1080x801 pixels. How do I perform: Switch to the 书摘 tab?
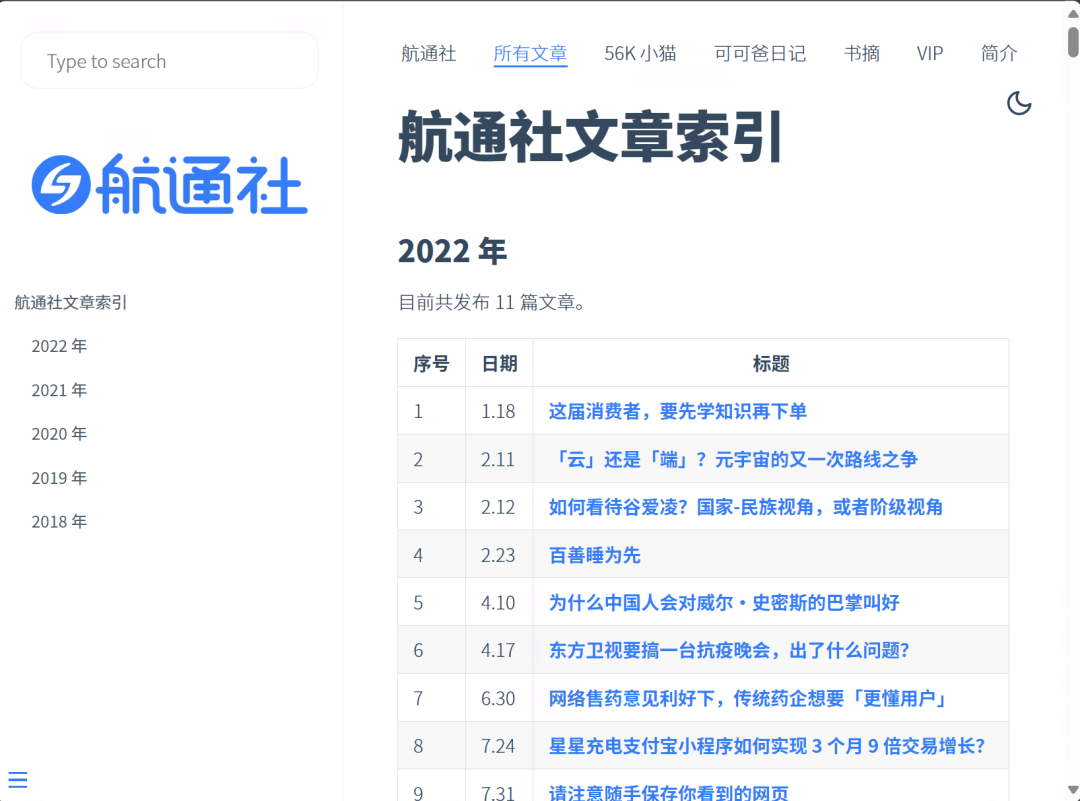click(862, 54)
